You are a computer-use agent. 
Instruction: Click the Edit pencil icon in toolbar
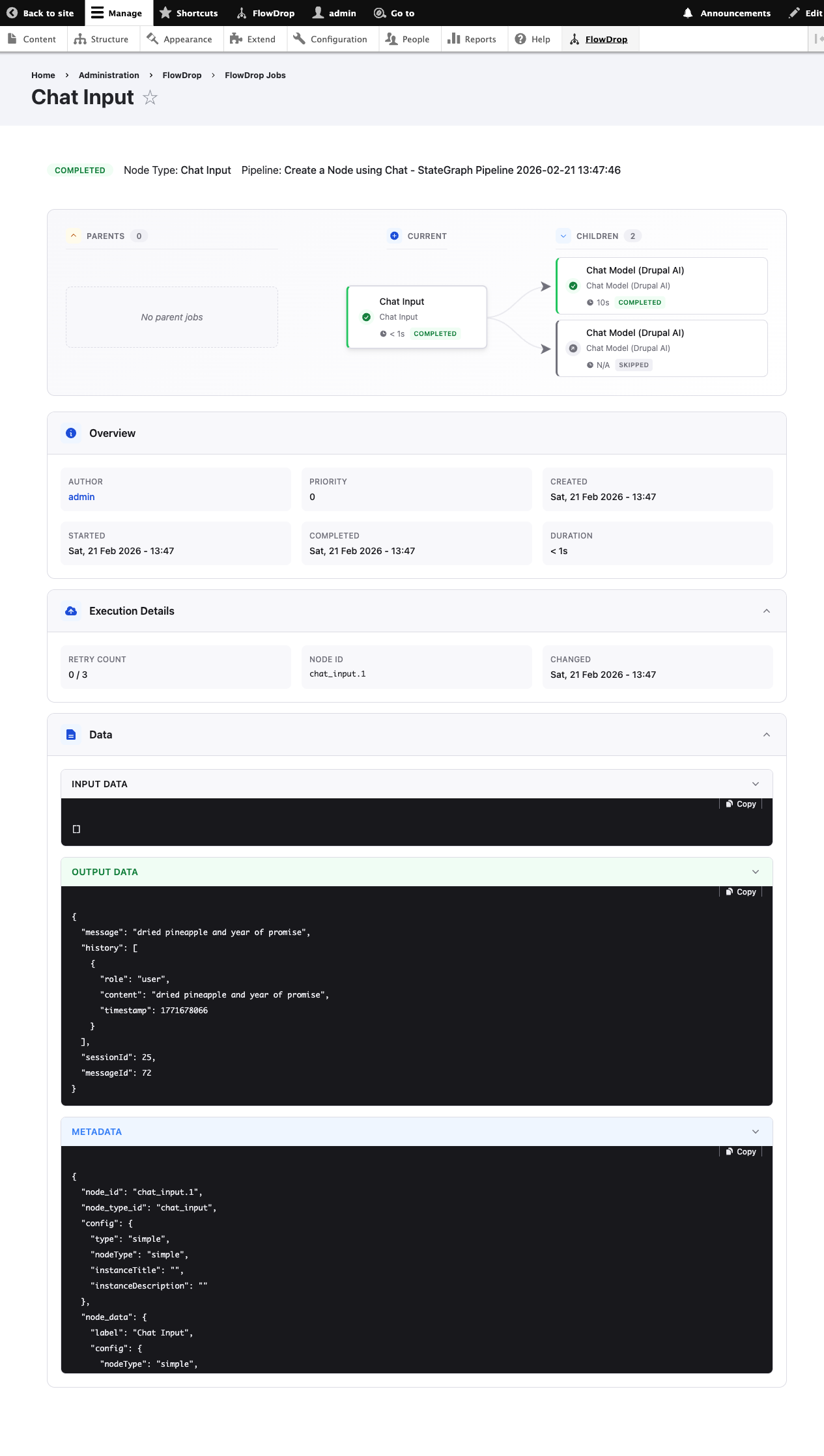794,13
